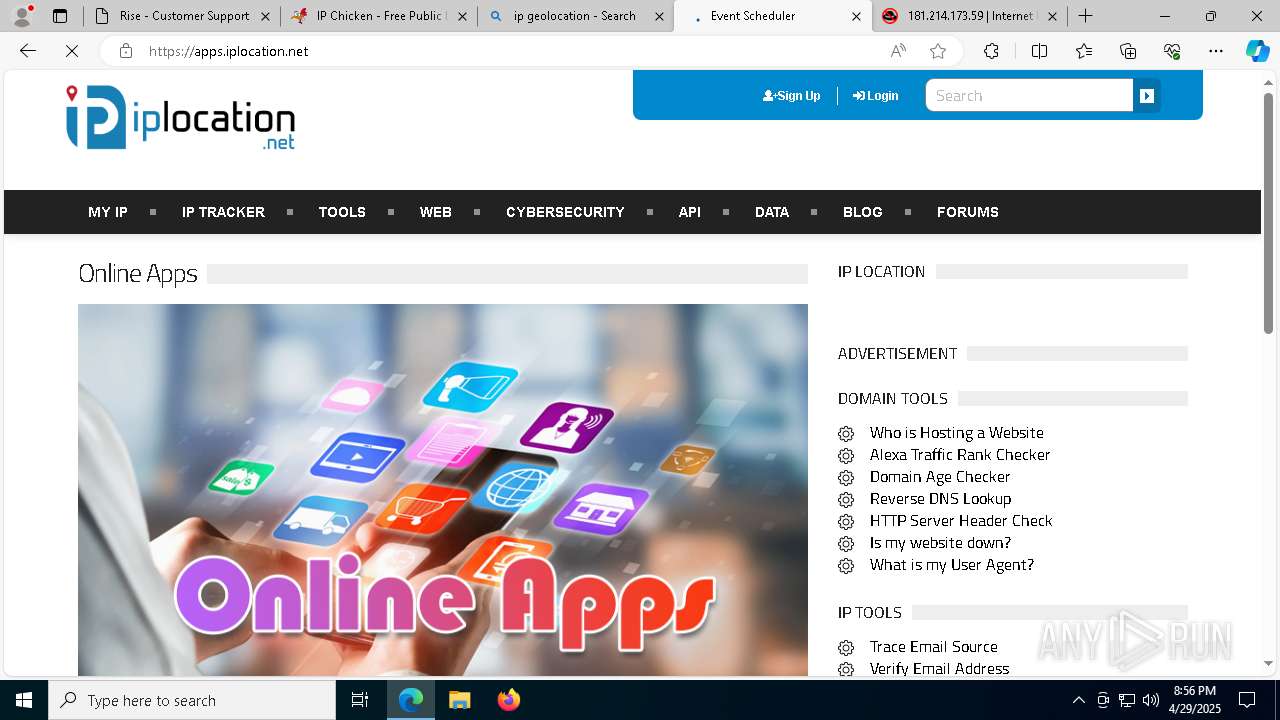This screenshot has height=720, width=1280.
Task: Click the browser address bar URL
Action: pos(228,51)
